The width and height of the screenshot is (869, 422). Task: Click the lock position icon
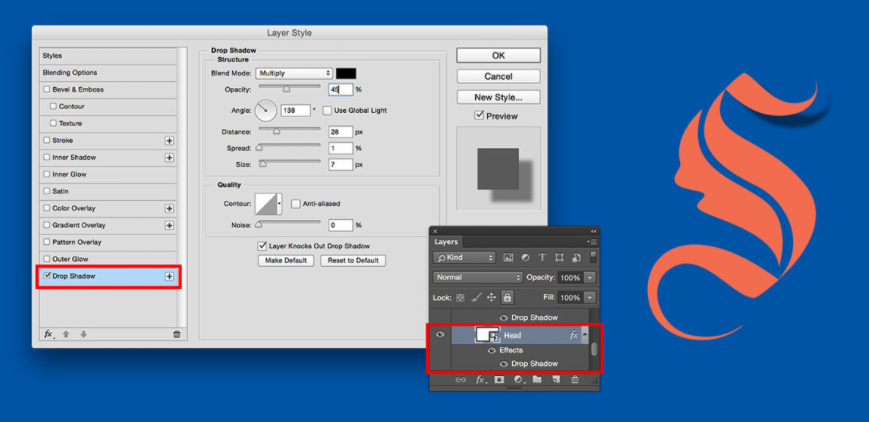[491, 298]
